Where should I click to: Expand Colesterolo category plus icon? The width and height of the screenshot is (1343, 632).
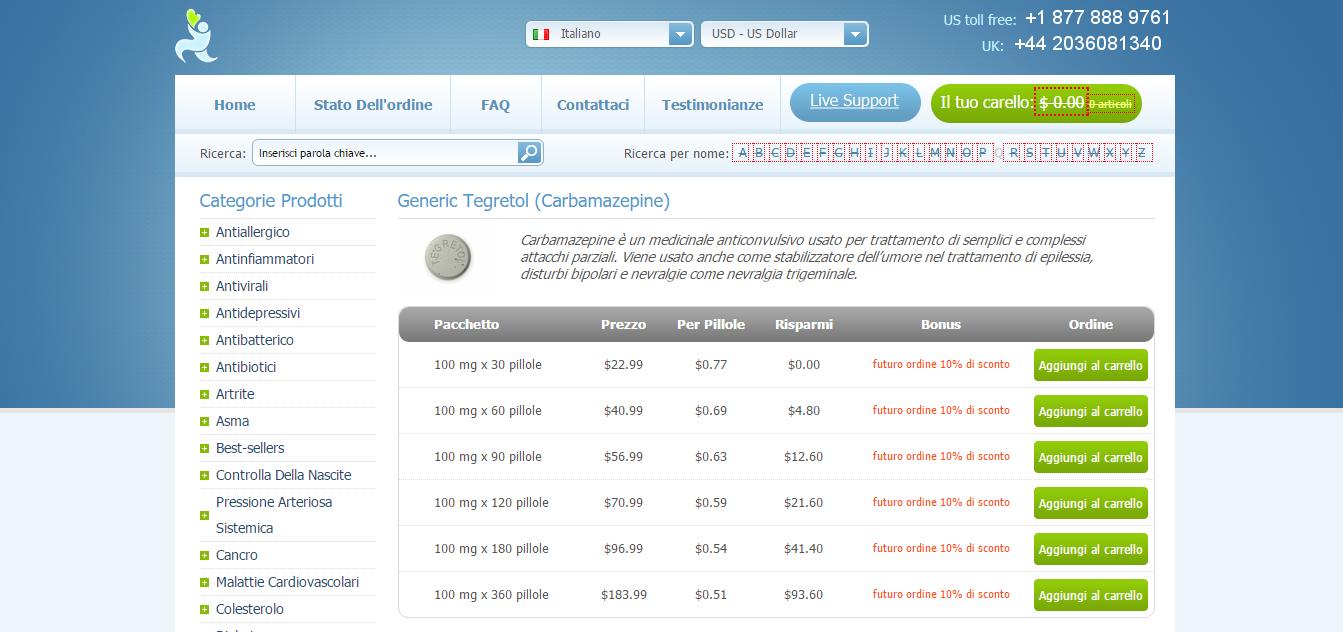(204, 610)
